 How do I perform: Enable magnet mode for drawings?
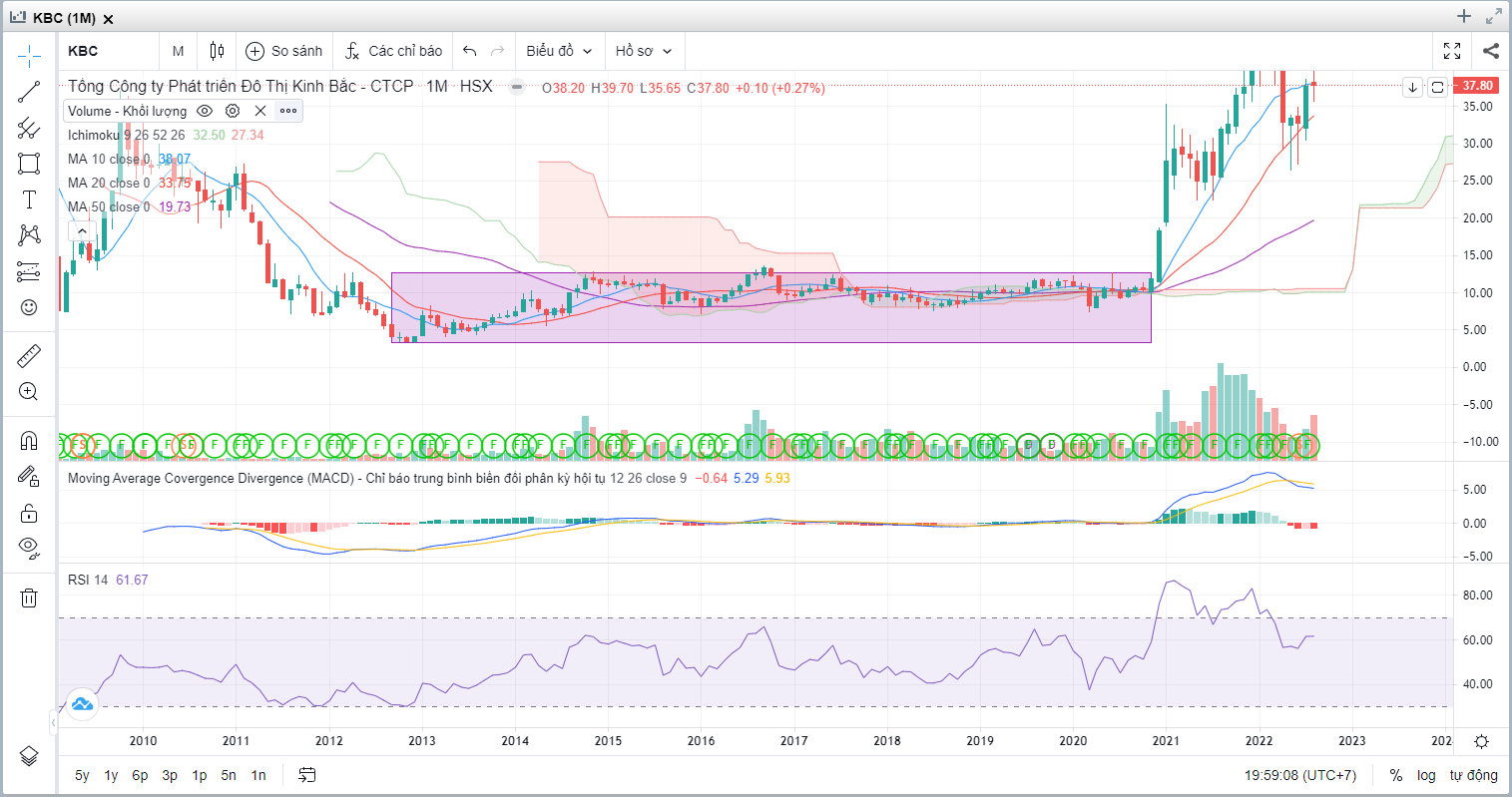click(x=29, y=440)
